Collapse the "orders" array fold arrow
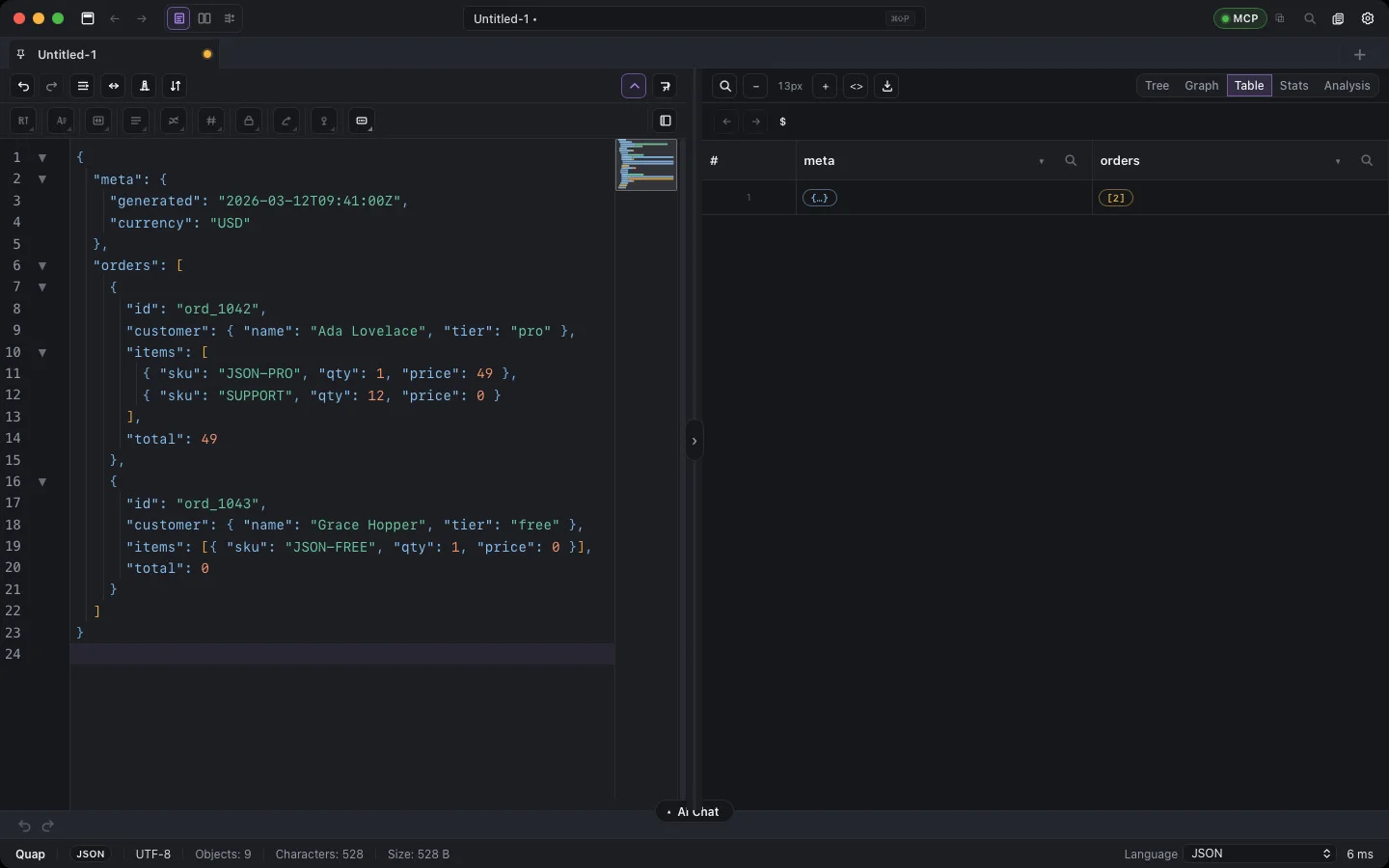Screen dimensions: 1389x868 (42, 265)
